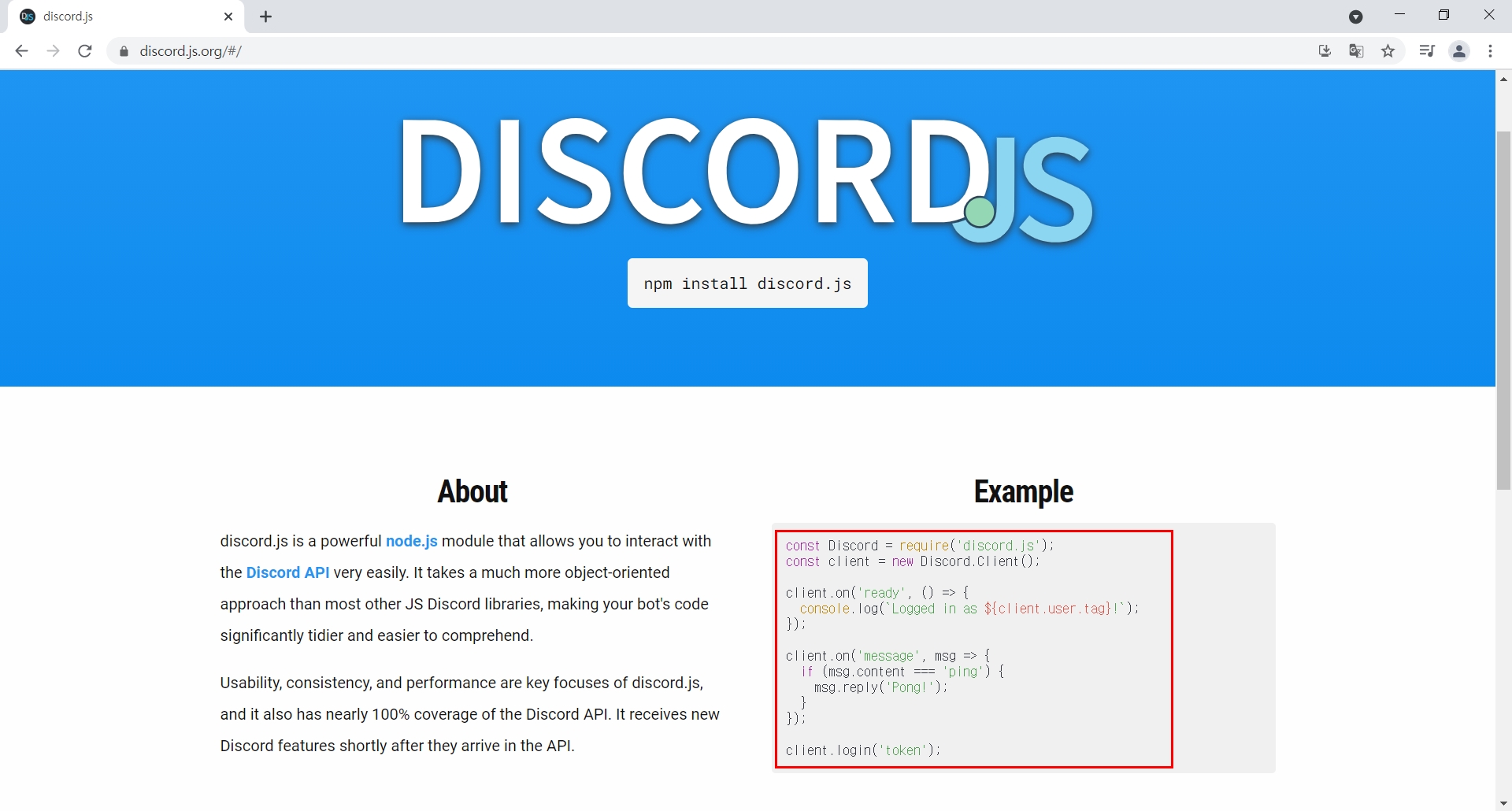Click the vertical scrollbar thumb
Image resolution: width=1512 pixels, height=811 pixels.
tap(1503, 311)
